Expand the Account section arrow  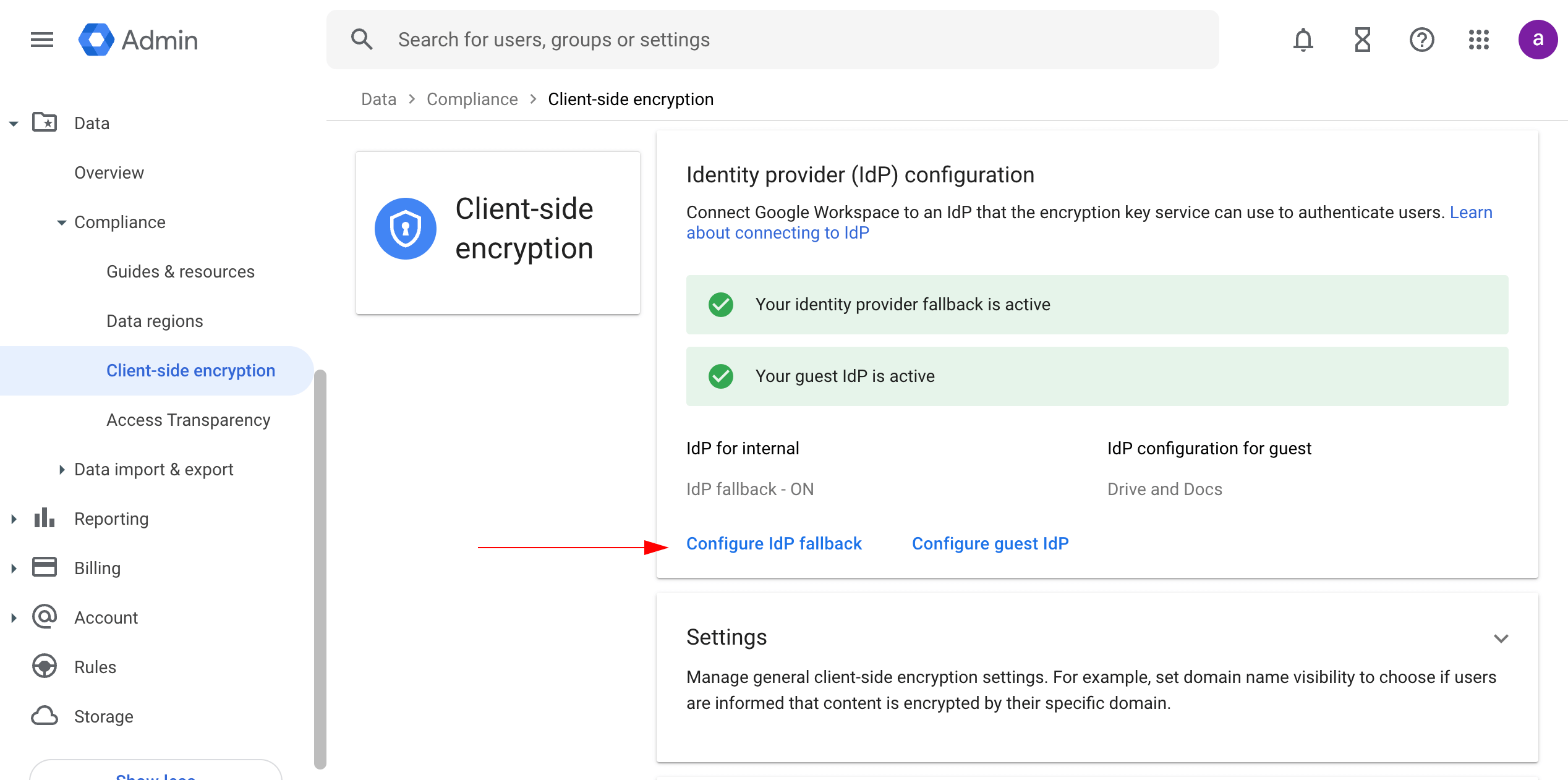coord(14,618)
